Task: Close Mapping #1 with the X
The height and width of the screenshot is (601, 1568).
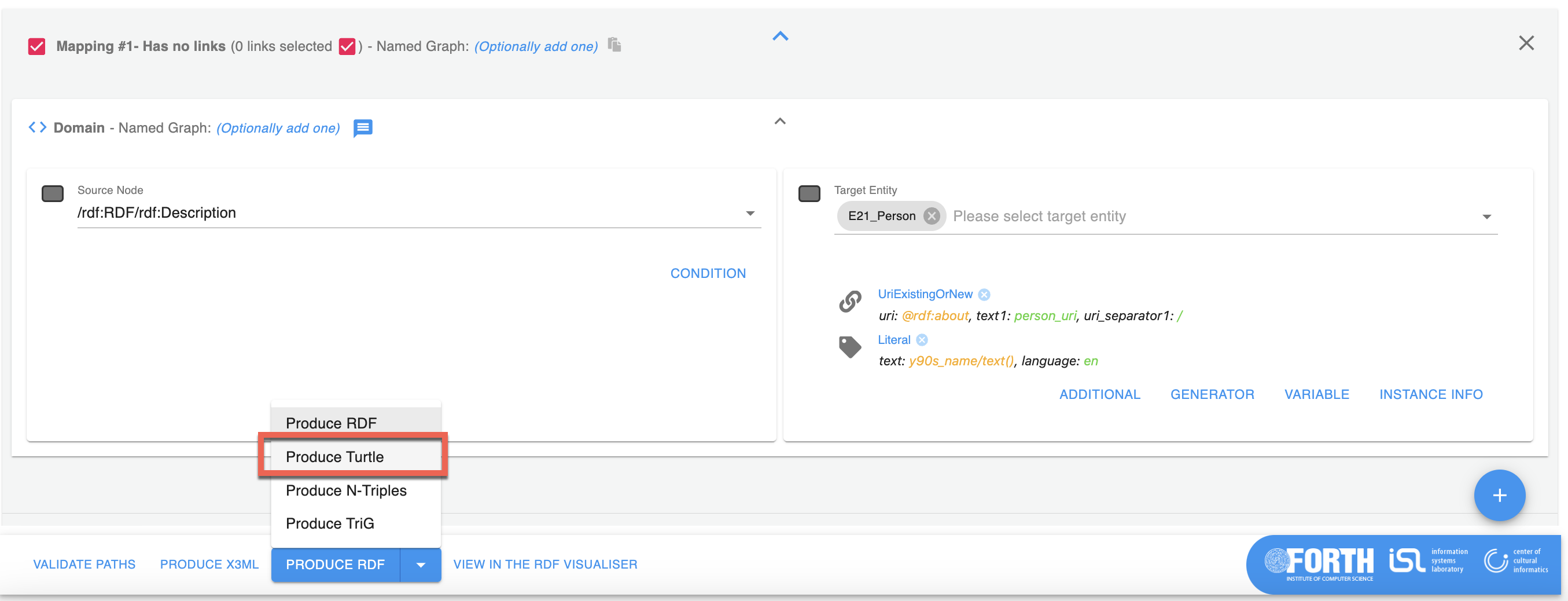Action: click(x=1525, y=43)
